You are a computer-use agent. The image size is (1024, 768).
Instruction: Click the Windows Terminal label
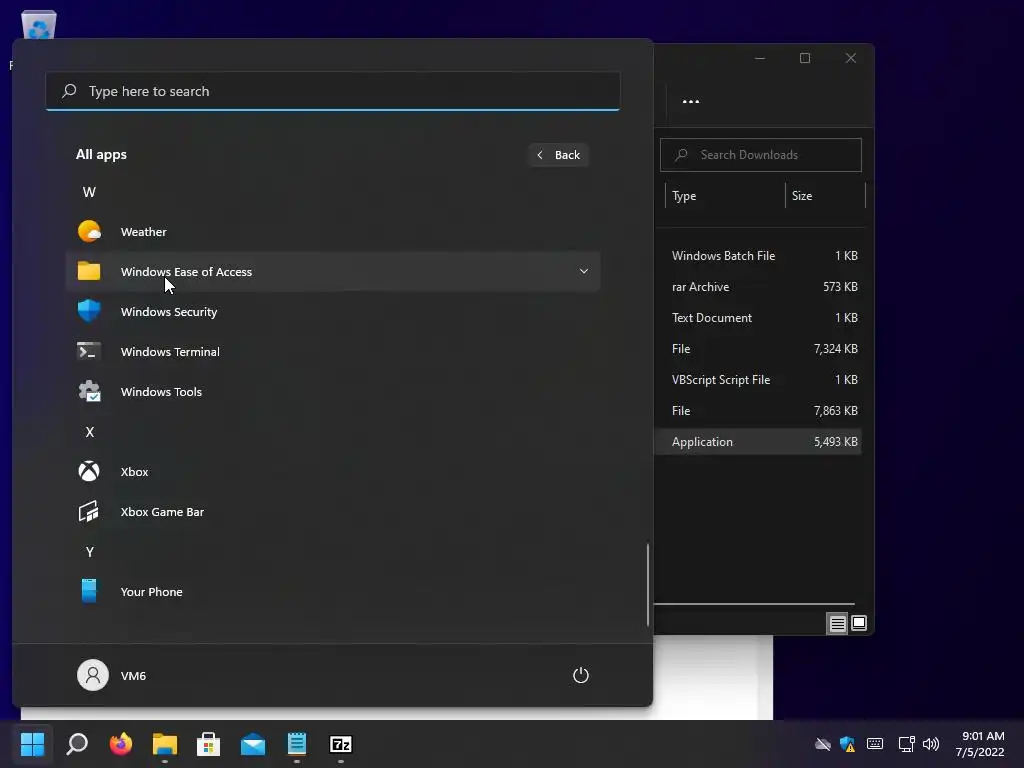click(x=170, y=351)
